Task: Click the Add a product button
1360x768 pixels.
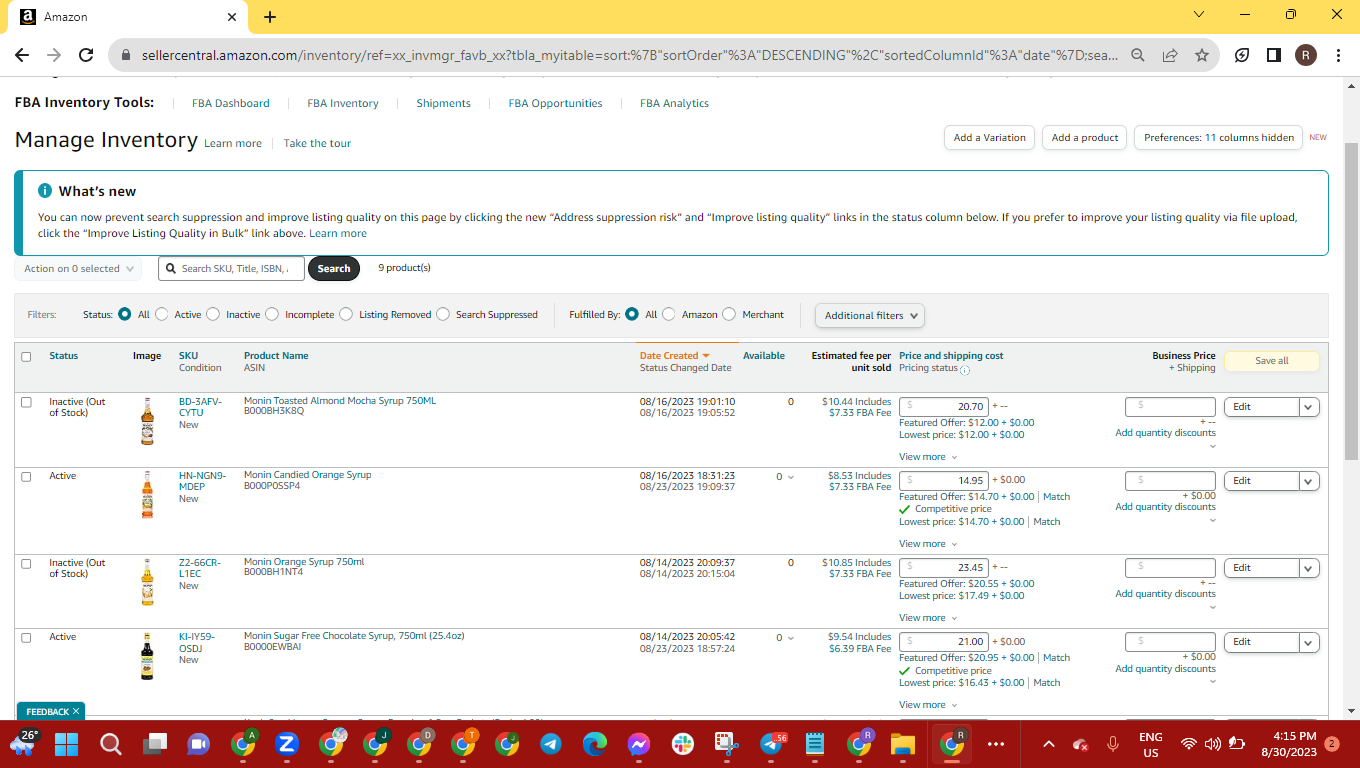Action: pyautogui.click(x=1085, y=138)
